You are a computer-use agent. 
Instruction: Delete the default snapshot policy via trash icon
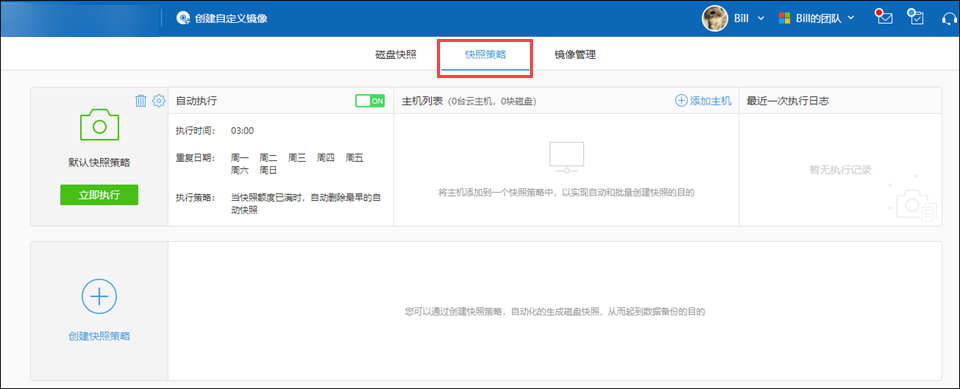(141, 100)
